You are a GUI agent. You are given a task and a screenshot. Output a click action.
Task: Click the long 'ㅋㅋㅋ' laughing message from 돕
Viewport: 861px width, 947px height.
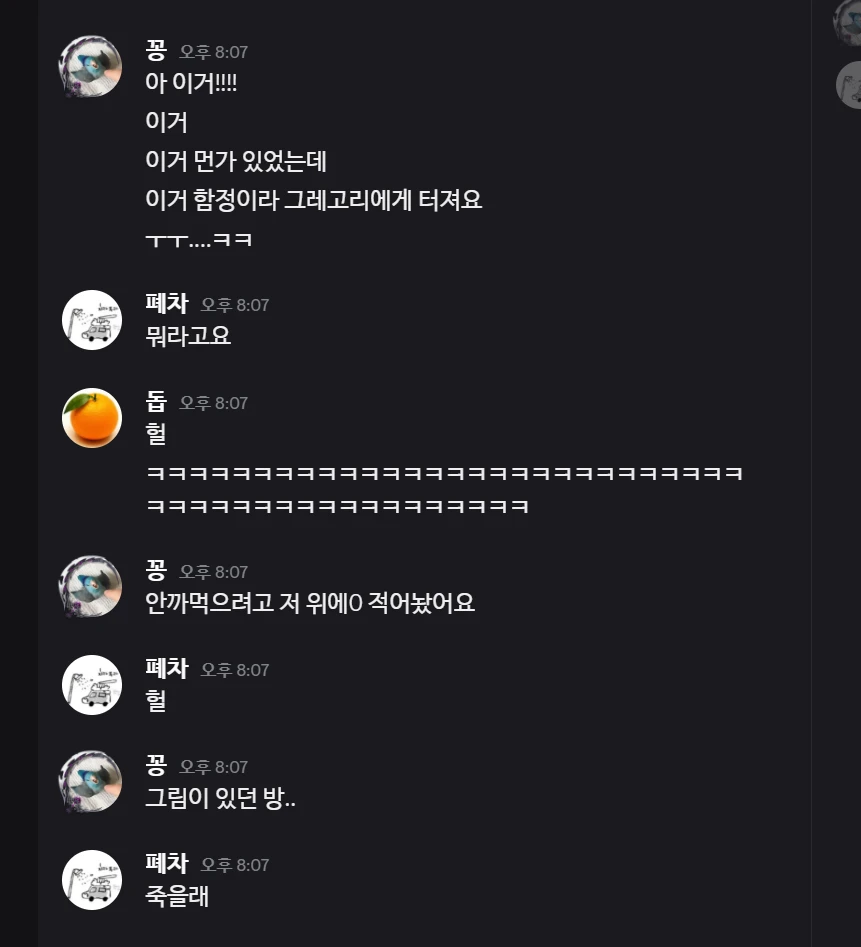[x=443, y=473]
